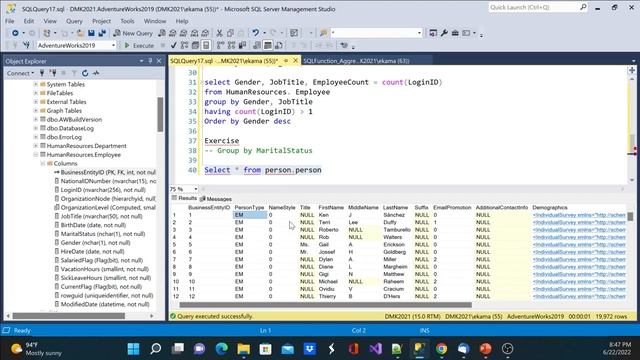Open File Explorer from taskbar
The width and height of the screenshot is (640, 360).
[244, 349]
